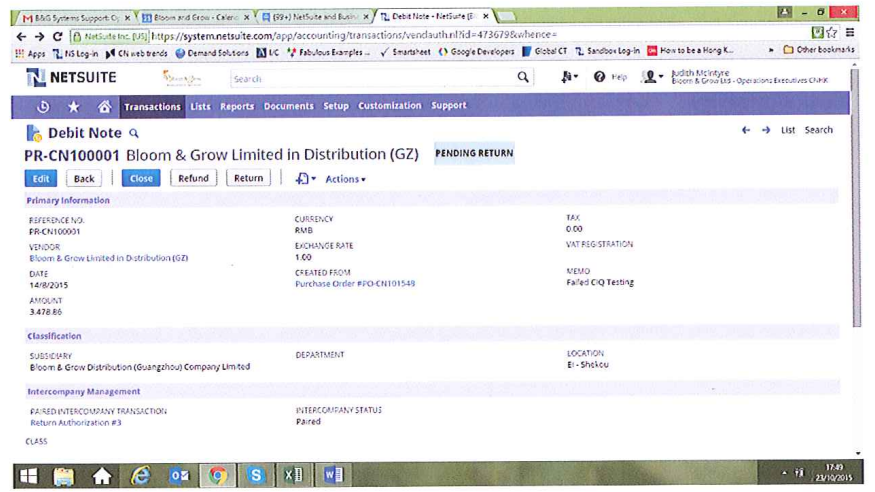Click the taskbar clock showing 23/10/2015
Image resolution: width=875 pixels, height=492 pixels.
[x=833, y=472]
